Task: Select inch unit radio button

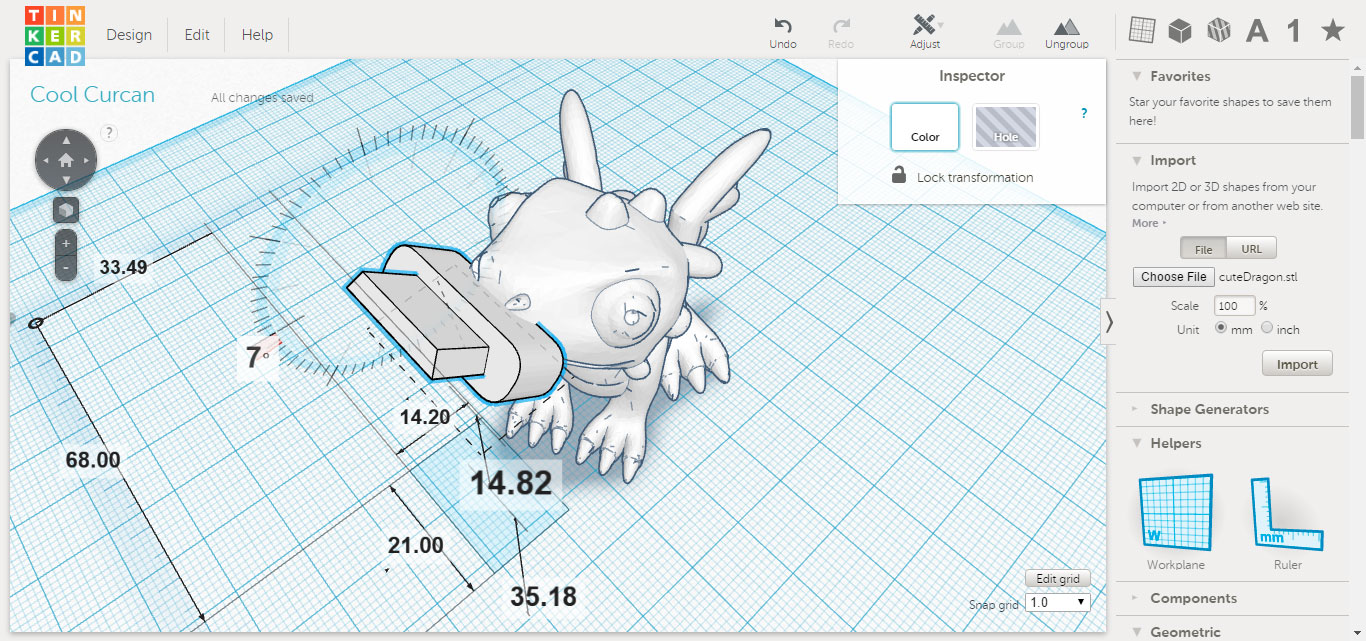Action: [x=1267, y=328]
